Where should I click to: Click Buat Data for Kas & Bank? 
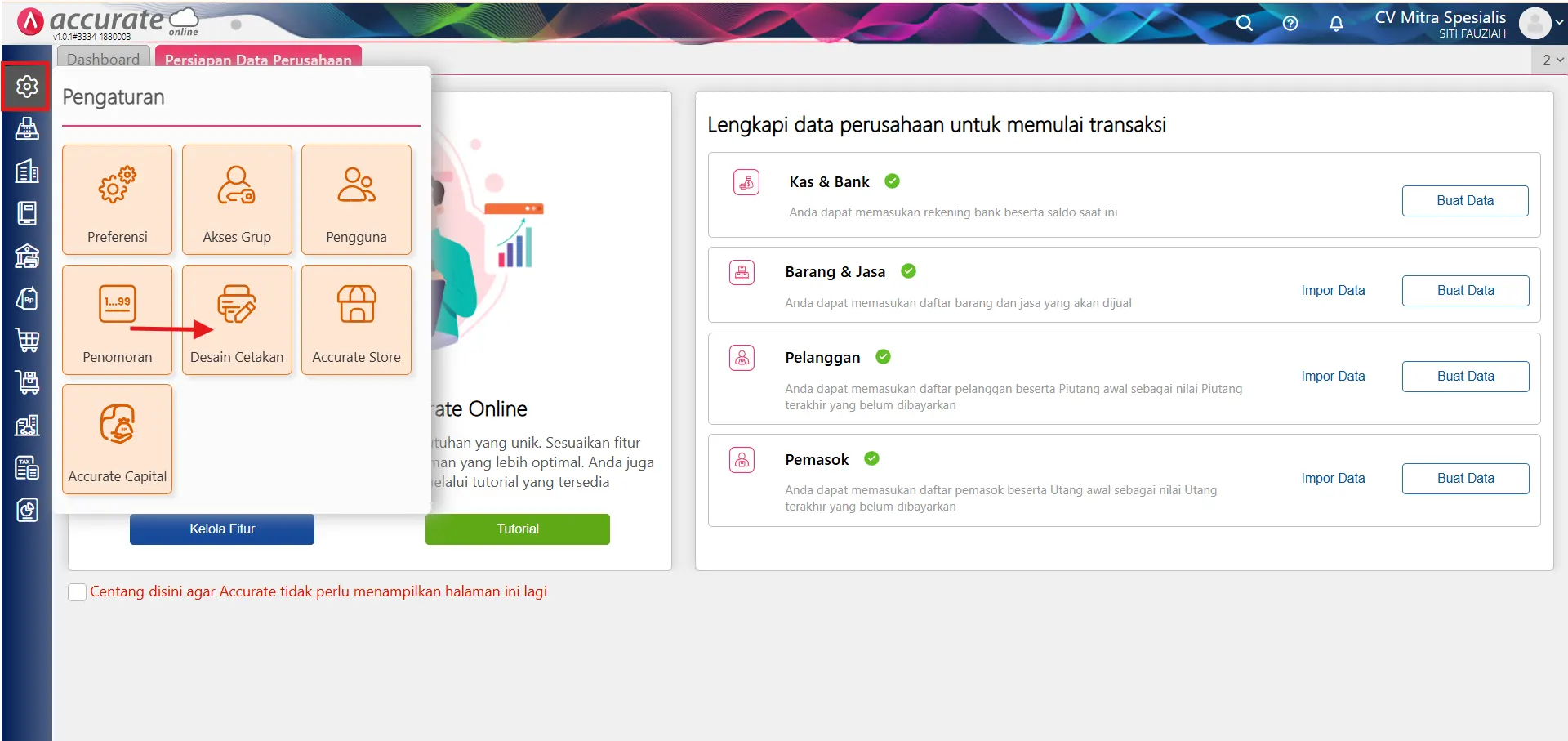[x=1465, y=201]
